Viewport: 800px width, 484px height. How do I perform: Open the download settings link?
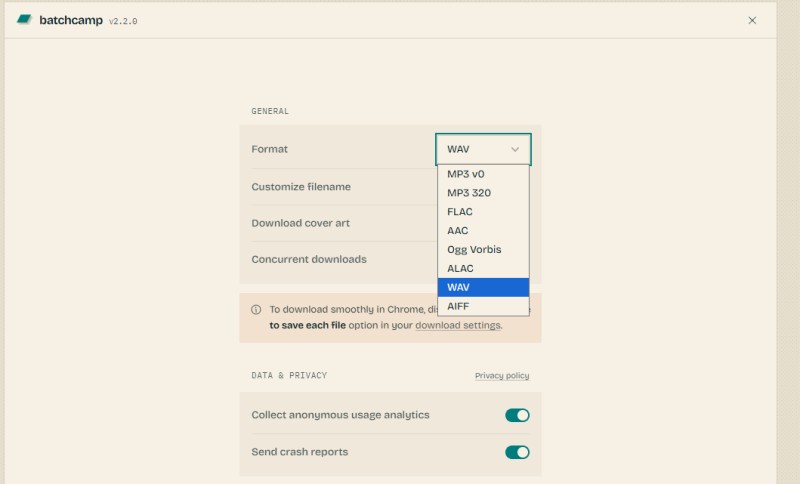click(458, 325)
